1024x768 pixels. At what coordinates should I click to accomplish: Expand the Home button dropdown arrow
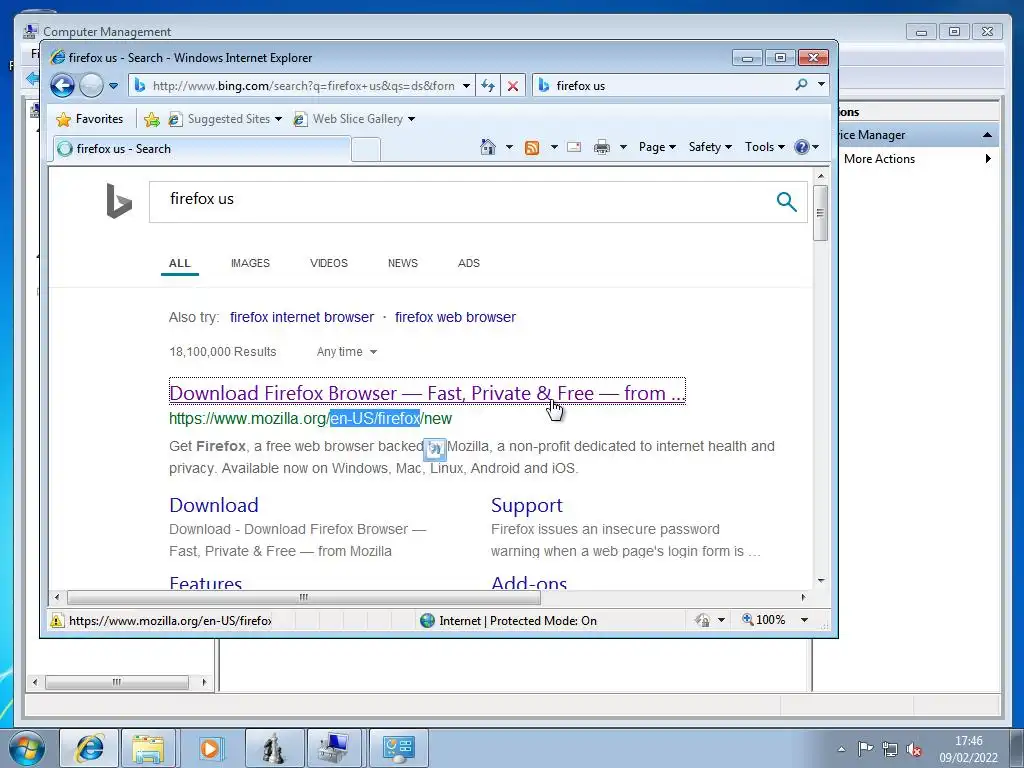pyautogui.click(x=509, y=147)
